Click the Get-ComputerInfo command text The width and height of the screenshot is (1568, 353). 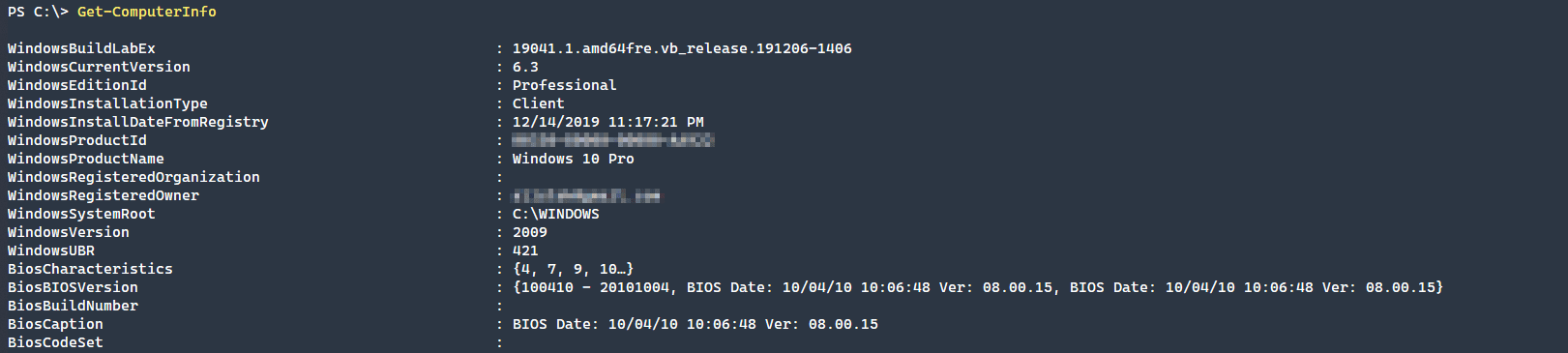pyautogui.click(x=147, y=12)
